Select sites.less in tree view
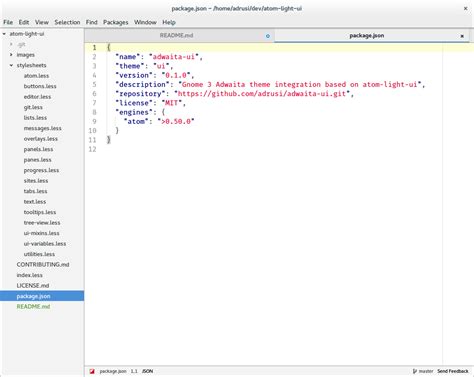This screenshot has height=377, width=474. point(36,181)
